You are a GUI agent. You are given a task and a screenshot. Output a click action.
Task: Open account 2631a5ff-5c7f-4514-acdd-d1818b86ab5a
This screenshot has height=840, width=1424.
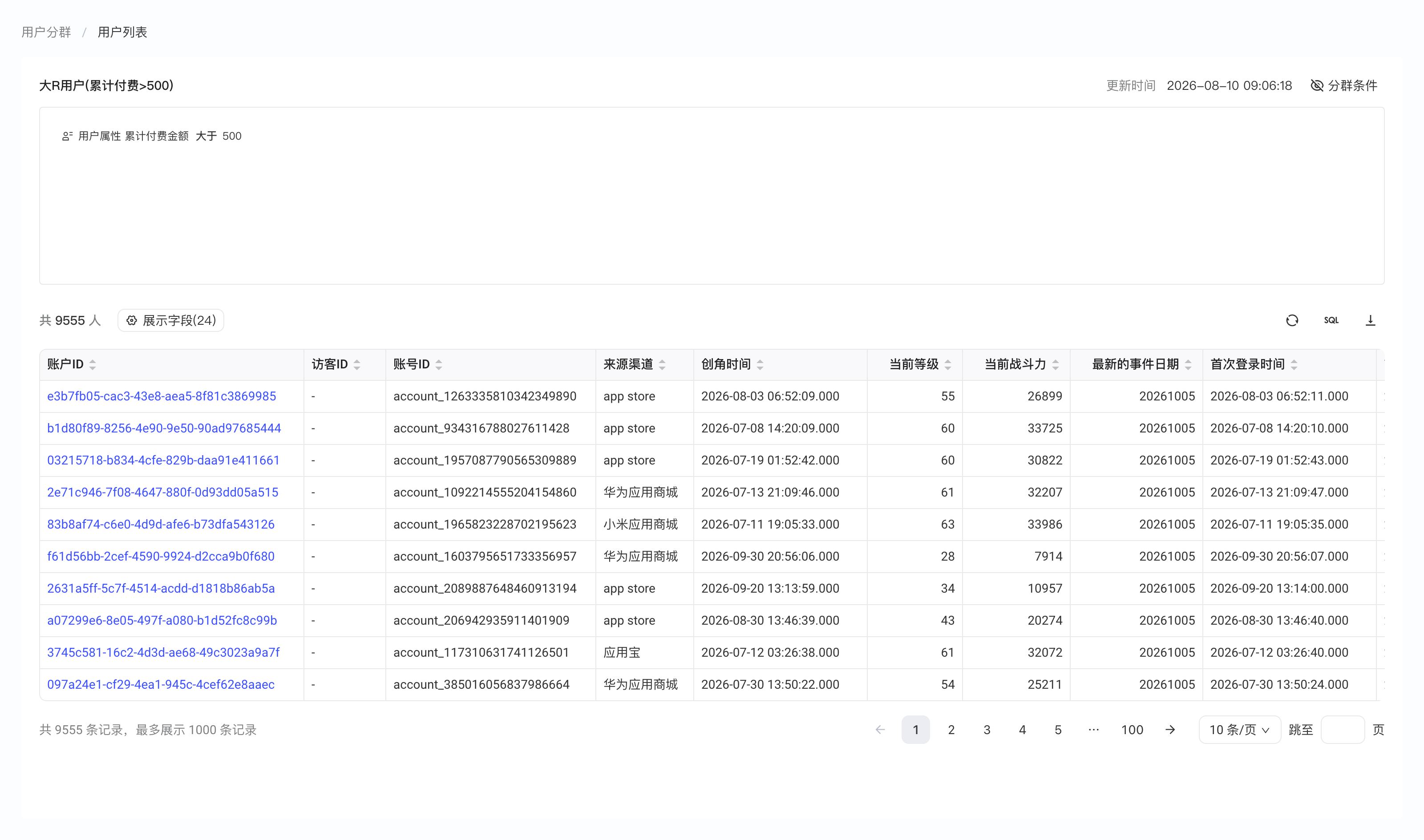pyautogui.click(x=161, y=588)
